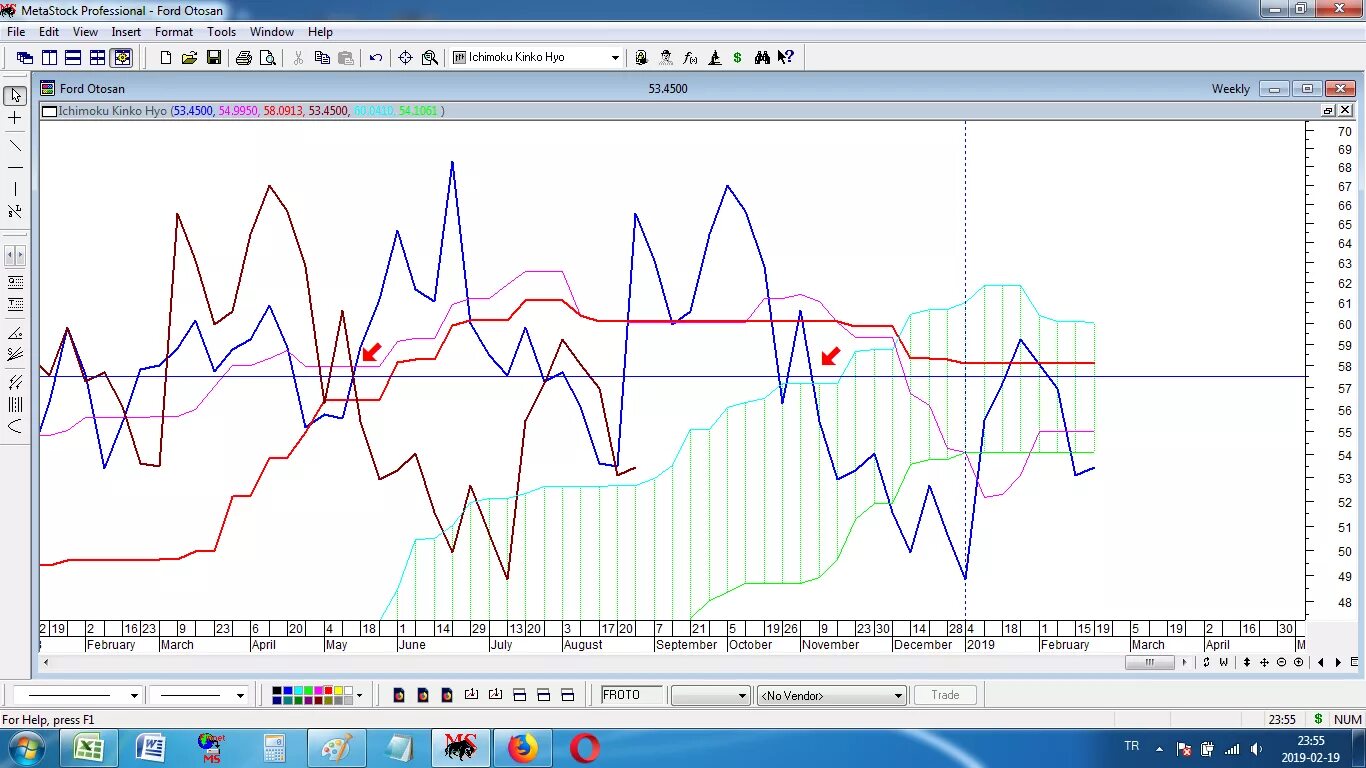Screen dimensions: 1366x768
Task: Open the System Tester microscope icon
Action: tap(714, 58)
